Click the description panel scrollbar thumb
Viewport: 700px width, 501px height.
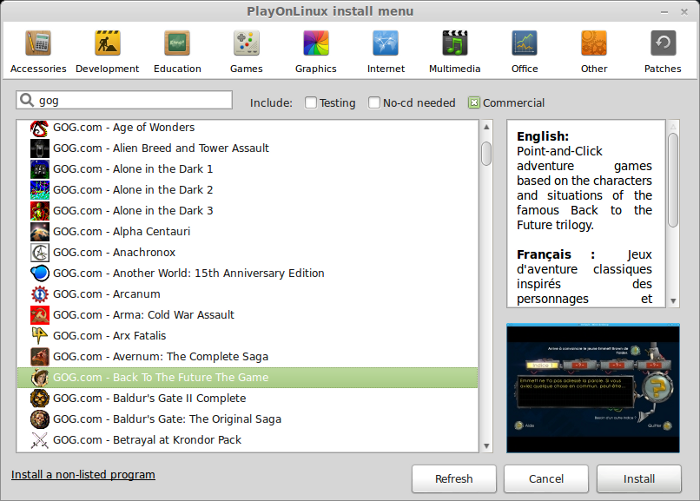pos(673,180)
